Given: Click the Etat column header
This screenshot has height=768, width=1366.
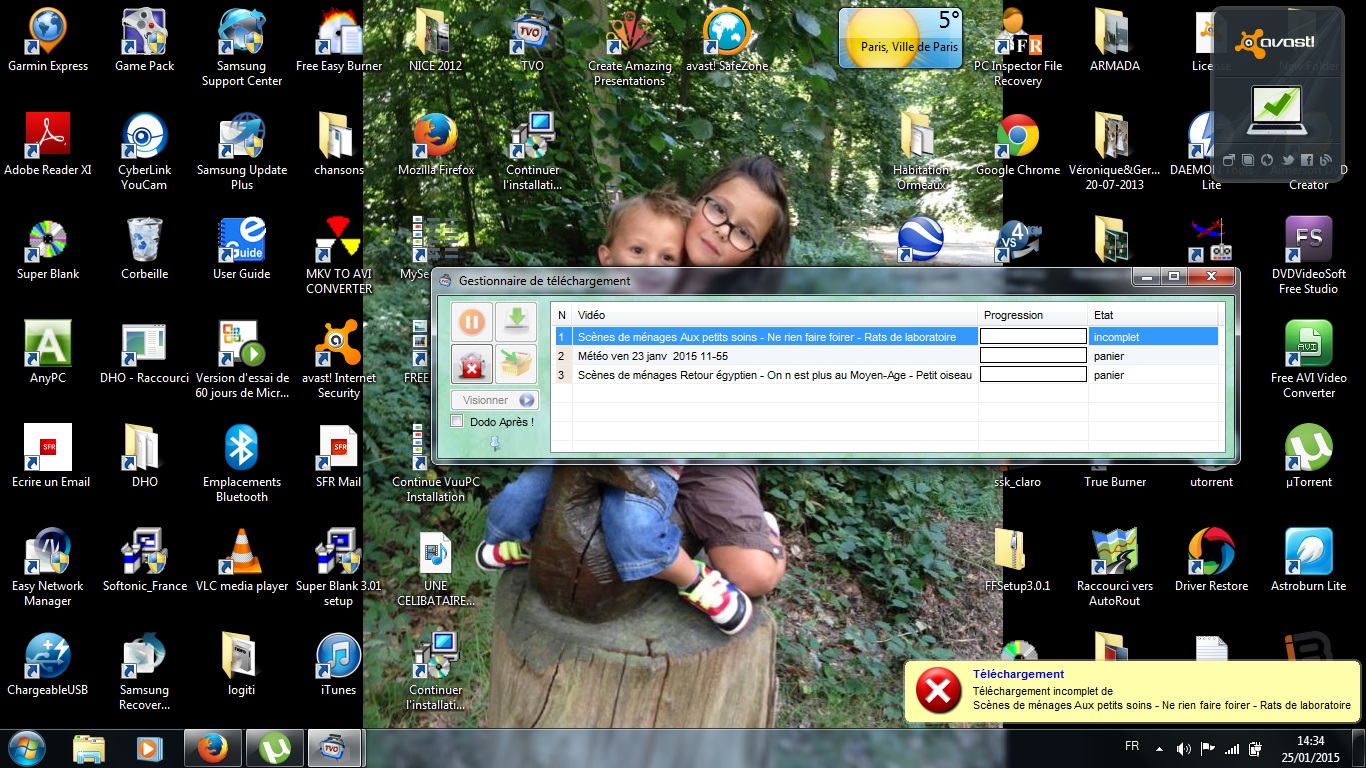Looking at the screenshot, I should (1152, 315).
